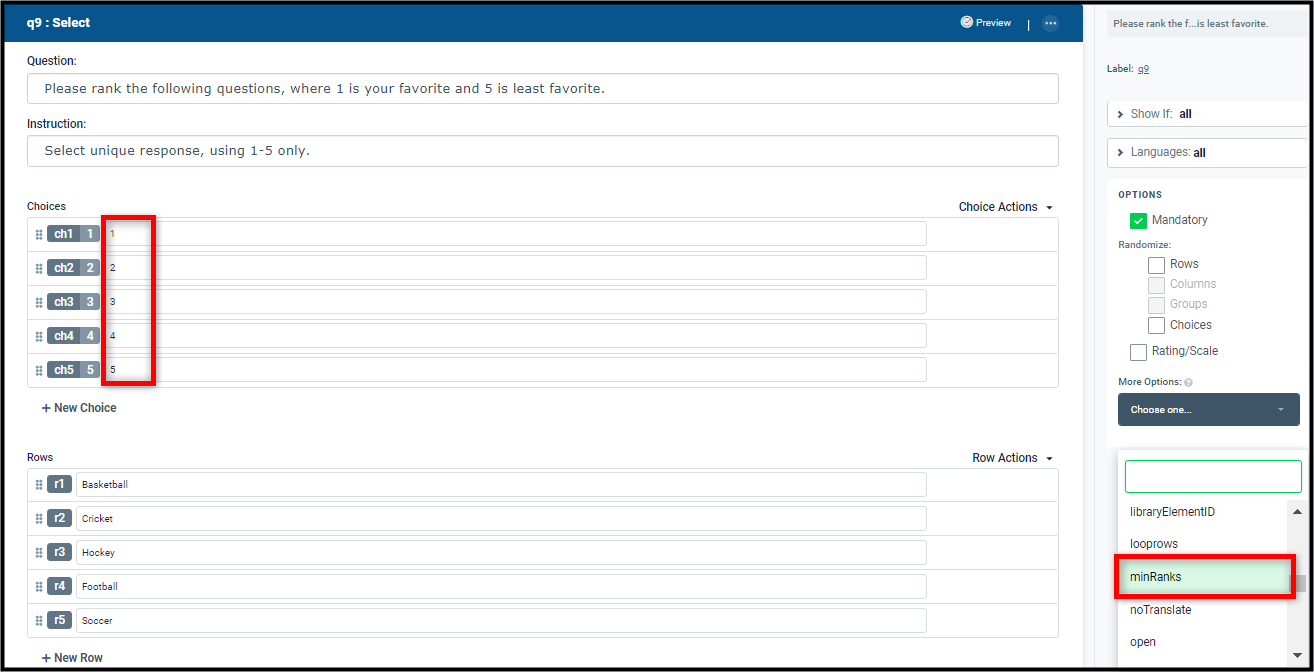Open the Row Actions dropdown

click(1013, 458)
